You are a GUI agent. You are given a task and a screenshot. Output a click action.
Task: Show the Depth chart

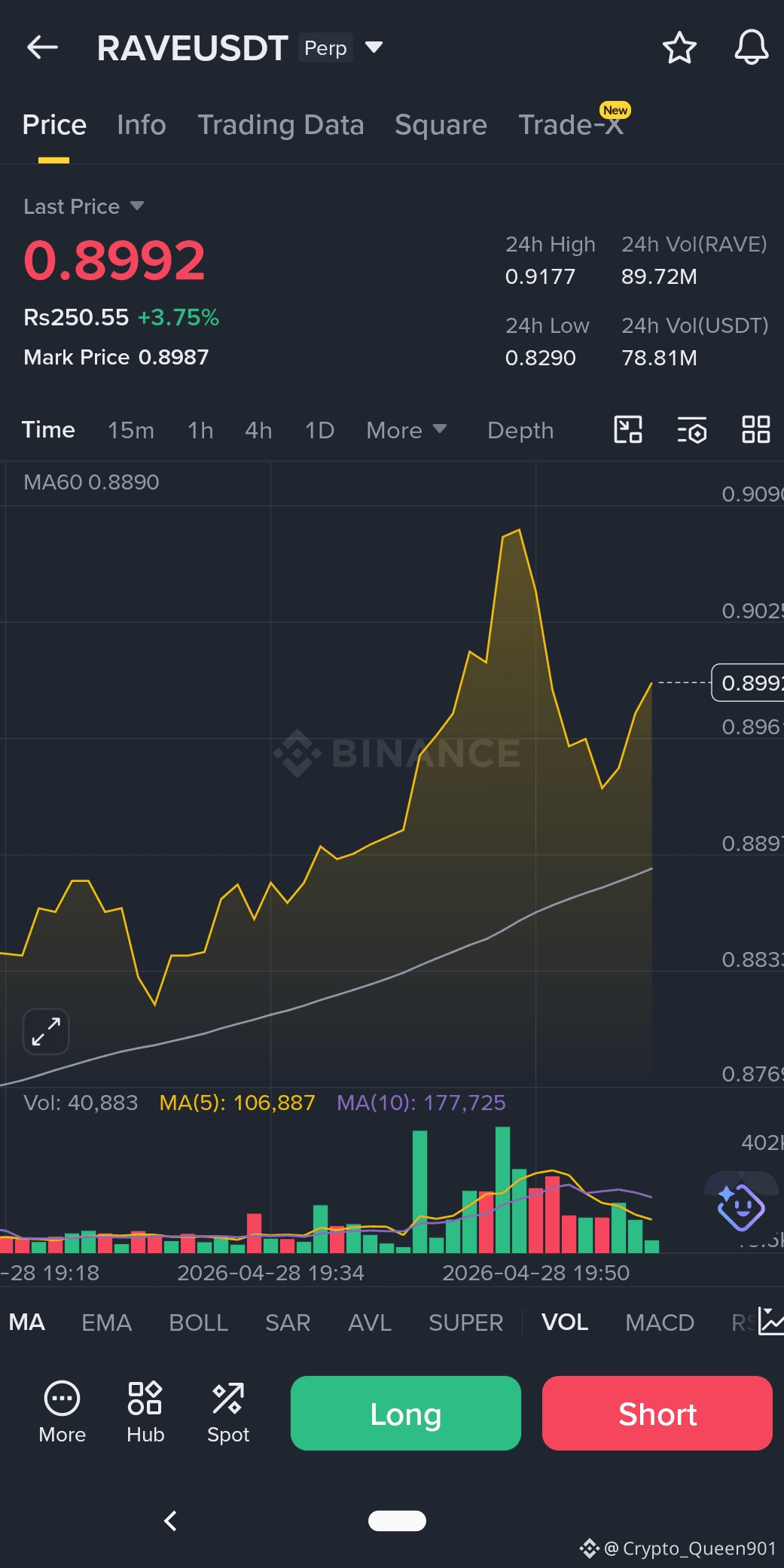[520, 430]
